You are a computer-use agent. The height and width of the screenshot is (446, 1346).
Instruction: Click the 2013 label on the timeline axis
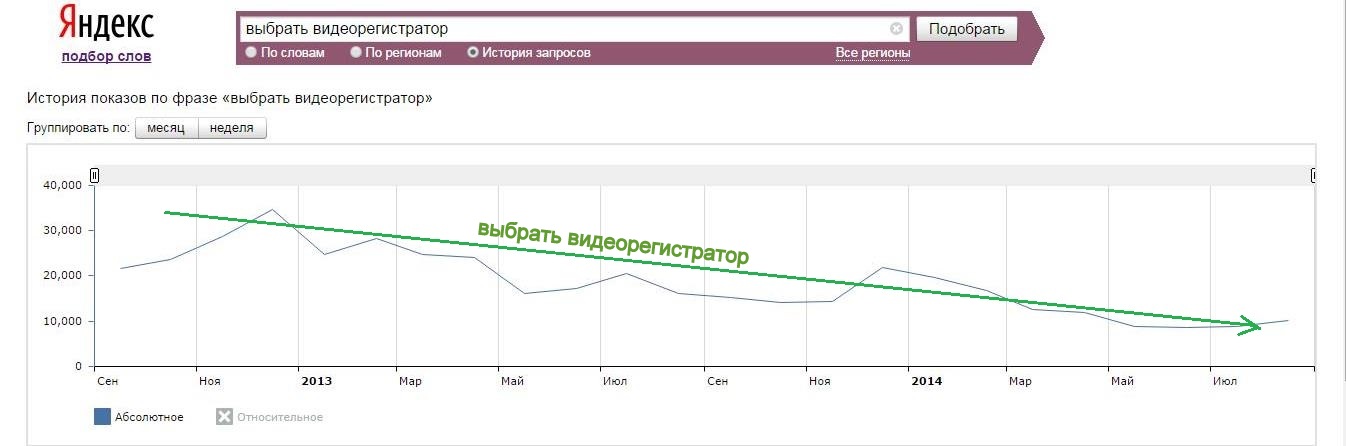click(x=316, y=381)
